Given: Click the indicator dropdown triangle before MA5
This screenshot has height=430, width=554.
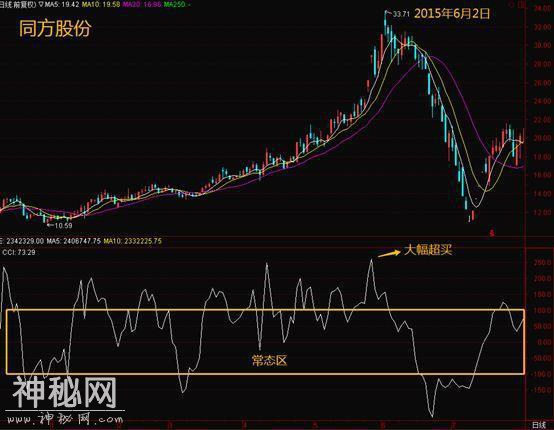Looking at the screenshot, I should [41, 5].
